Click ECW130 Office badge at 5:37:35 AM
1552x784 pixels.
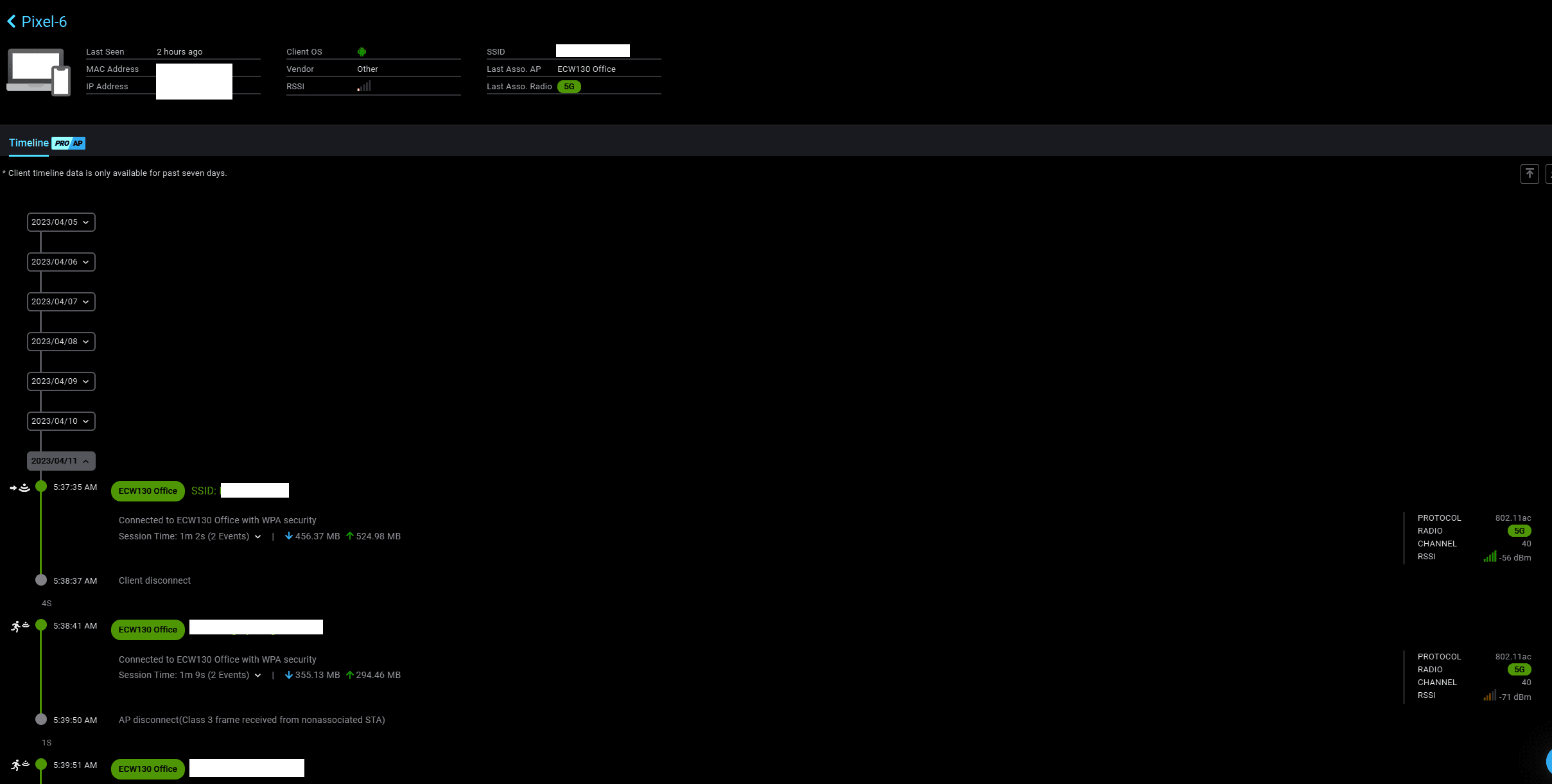click(148, 491)
